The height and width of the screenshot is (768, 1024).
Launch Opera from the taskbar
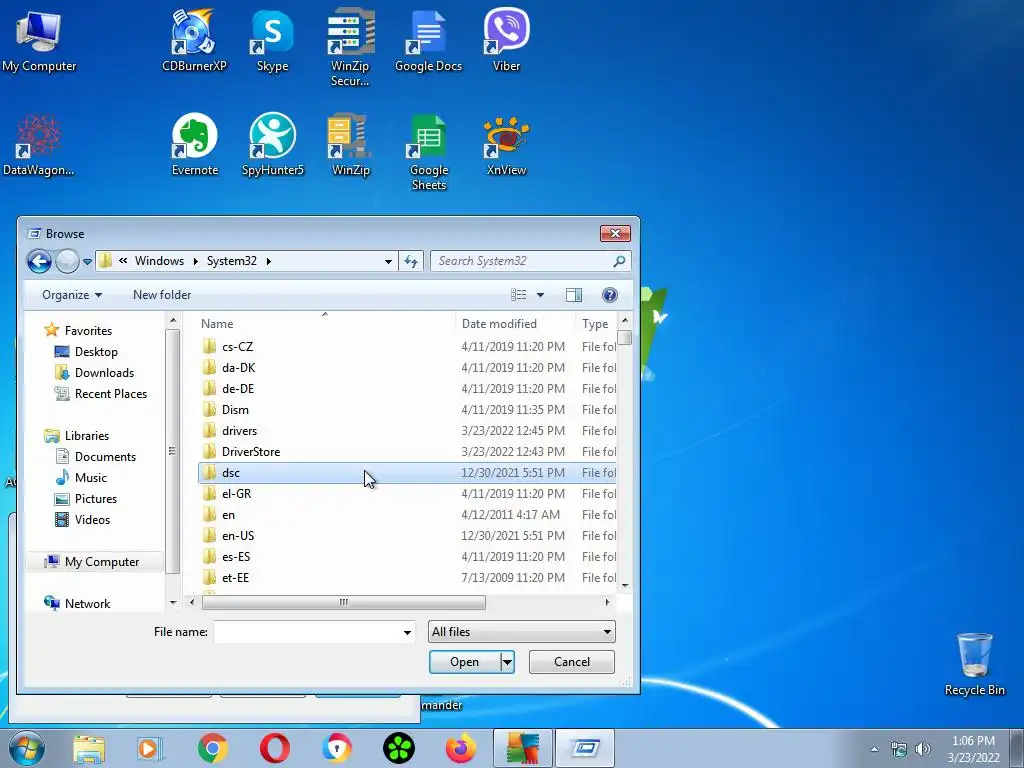275,748
